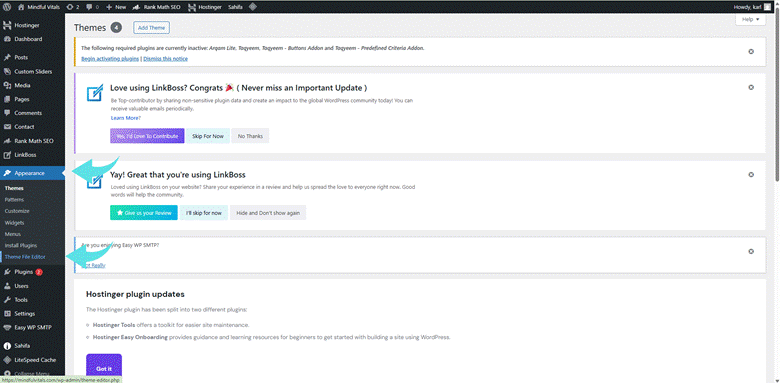The width and height of the screenshot is (780, 383).
Task: Click the Add Theme button
Action: 151,28
